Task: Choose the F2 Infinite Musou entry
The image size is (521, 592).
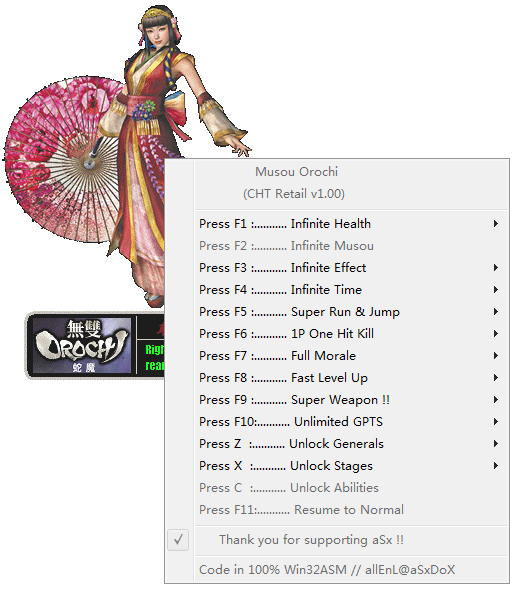Action: 337,246
